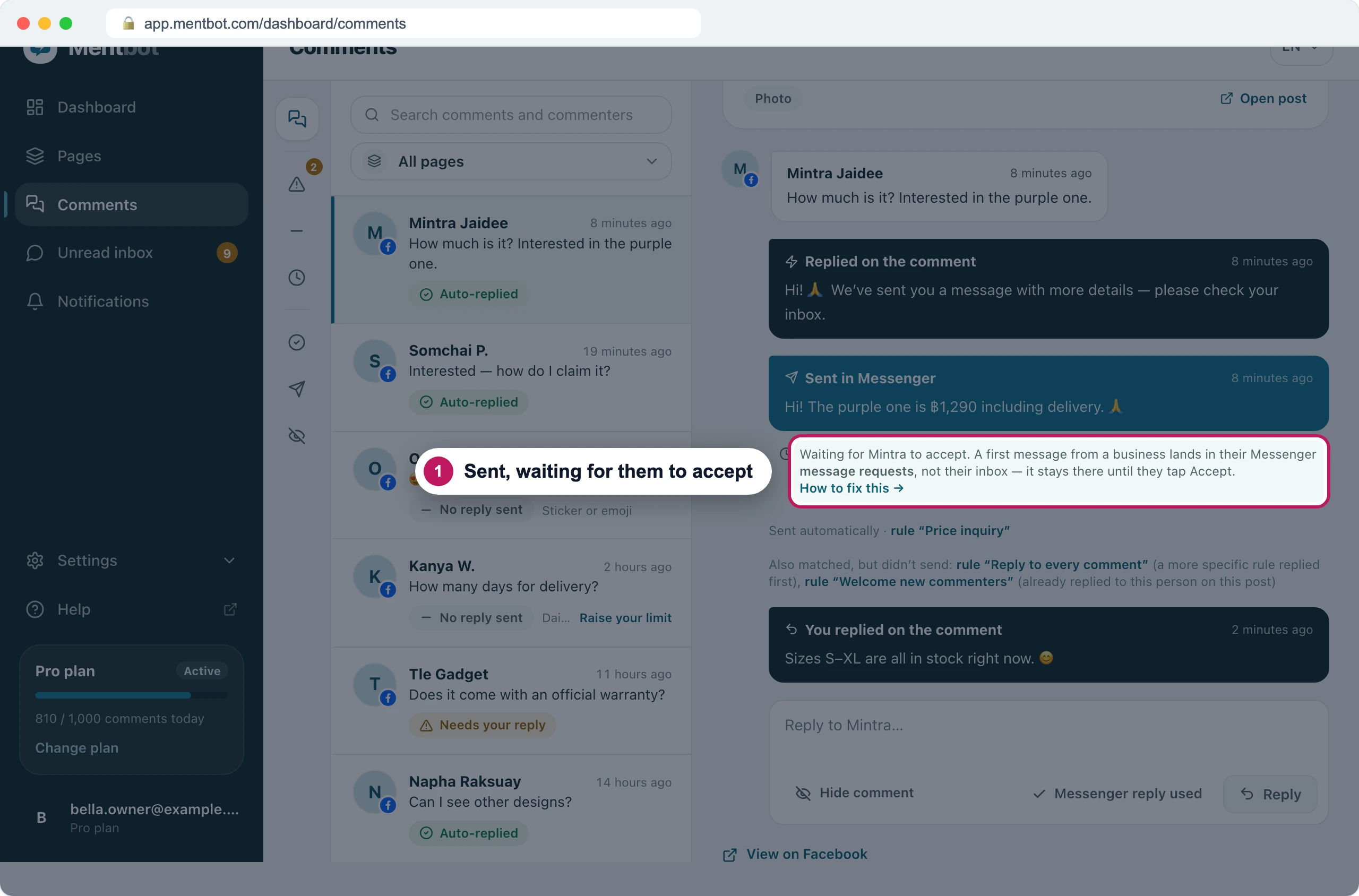Select Somchai P. comment

click(x=511, y=377)
